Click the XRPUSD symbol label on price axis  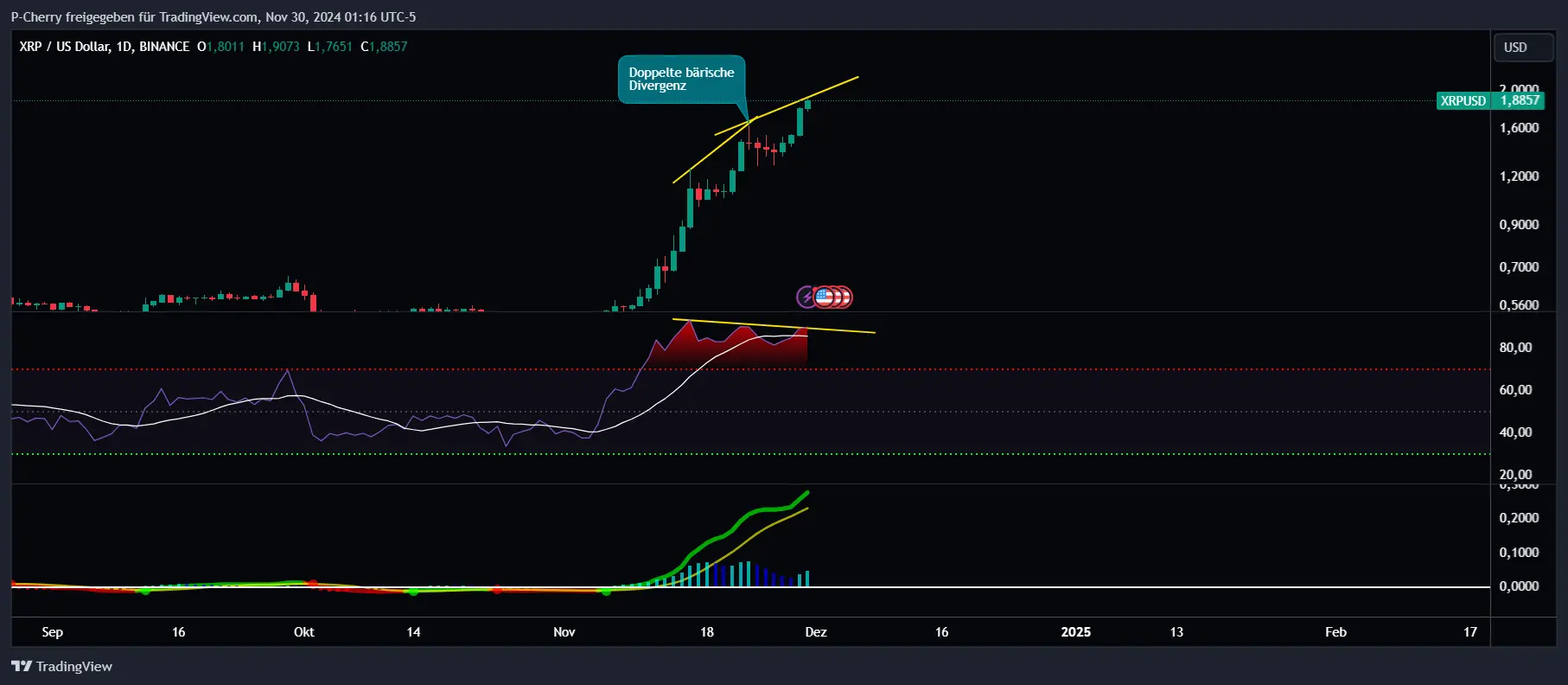tap(1463, 100)
